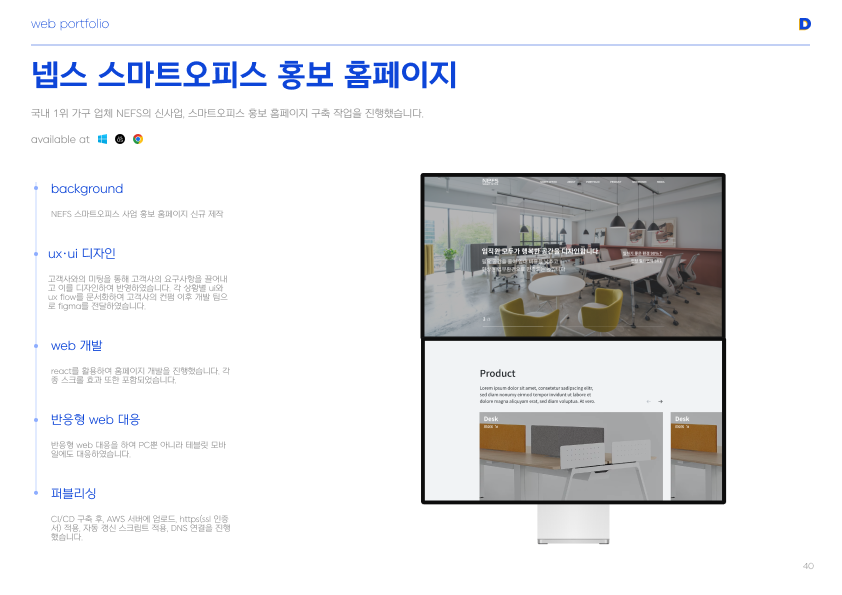This screenshot has height=595, width=842.
Task: Click the subtitle starting "국내 1위 가구 업체"
Action: click(227, 113)
